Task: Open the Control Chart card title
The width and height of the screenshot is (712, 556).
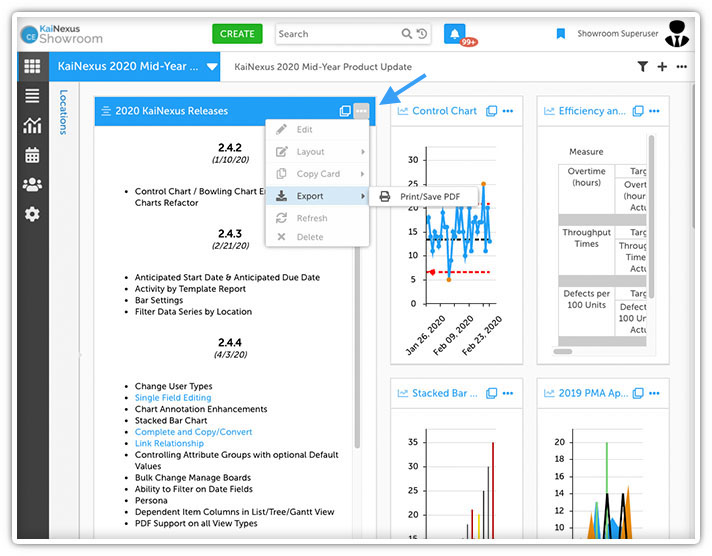Action: [x=445, y=111]
